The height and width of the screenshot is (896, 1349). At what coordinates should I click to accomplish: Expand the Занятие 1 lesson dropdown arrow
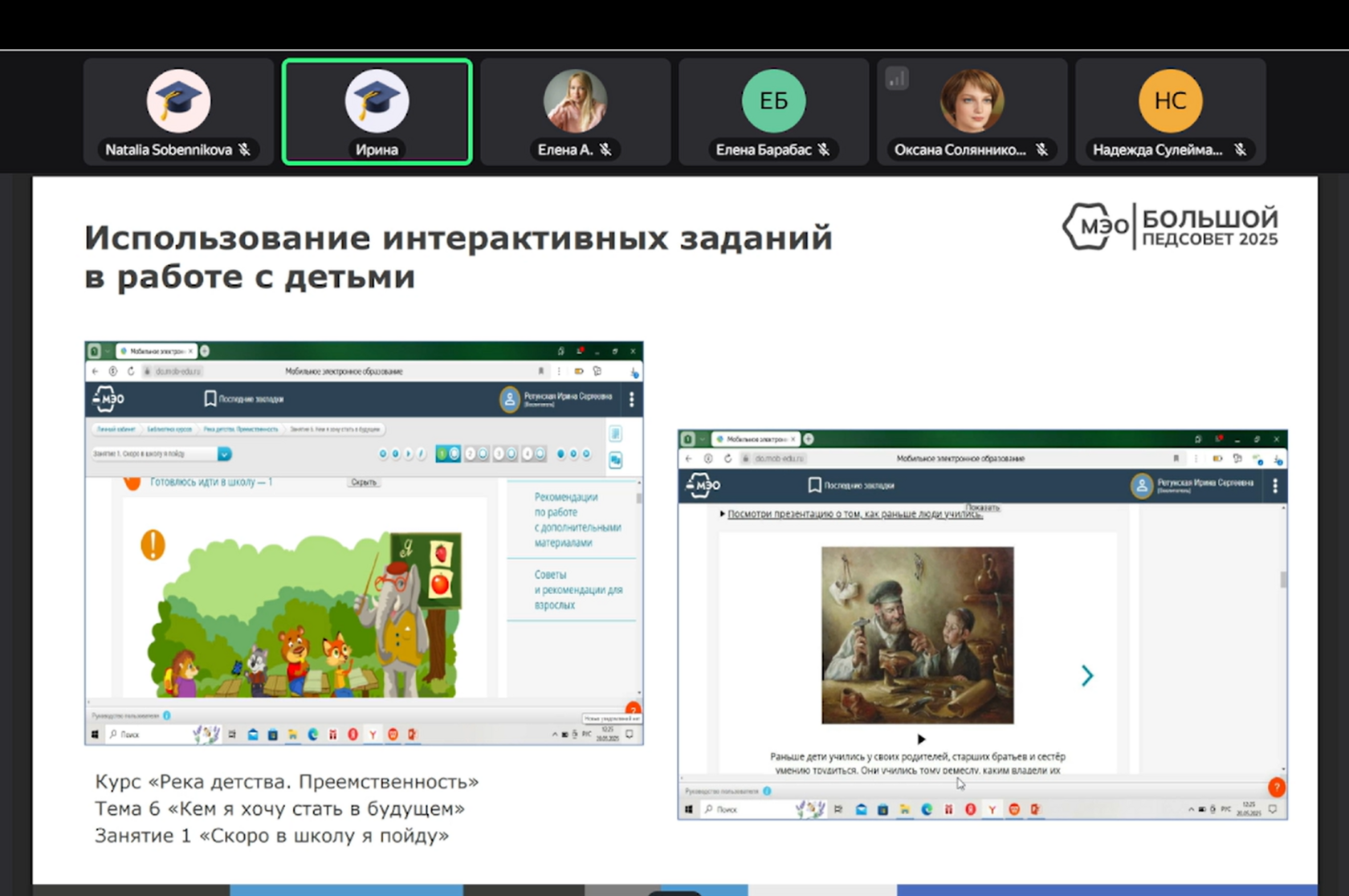point(224,454)
